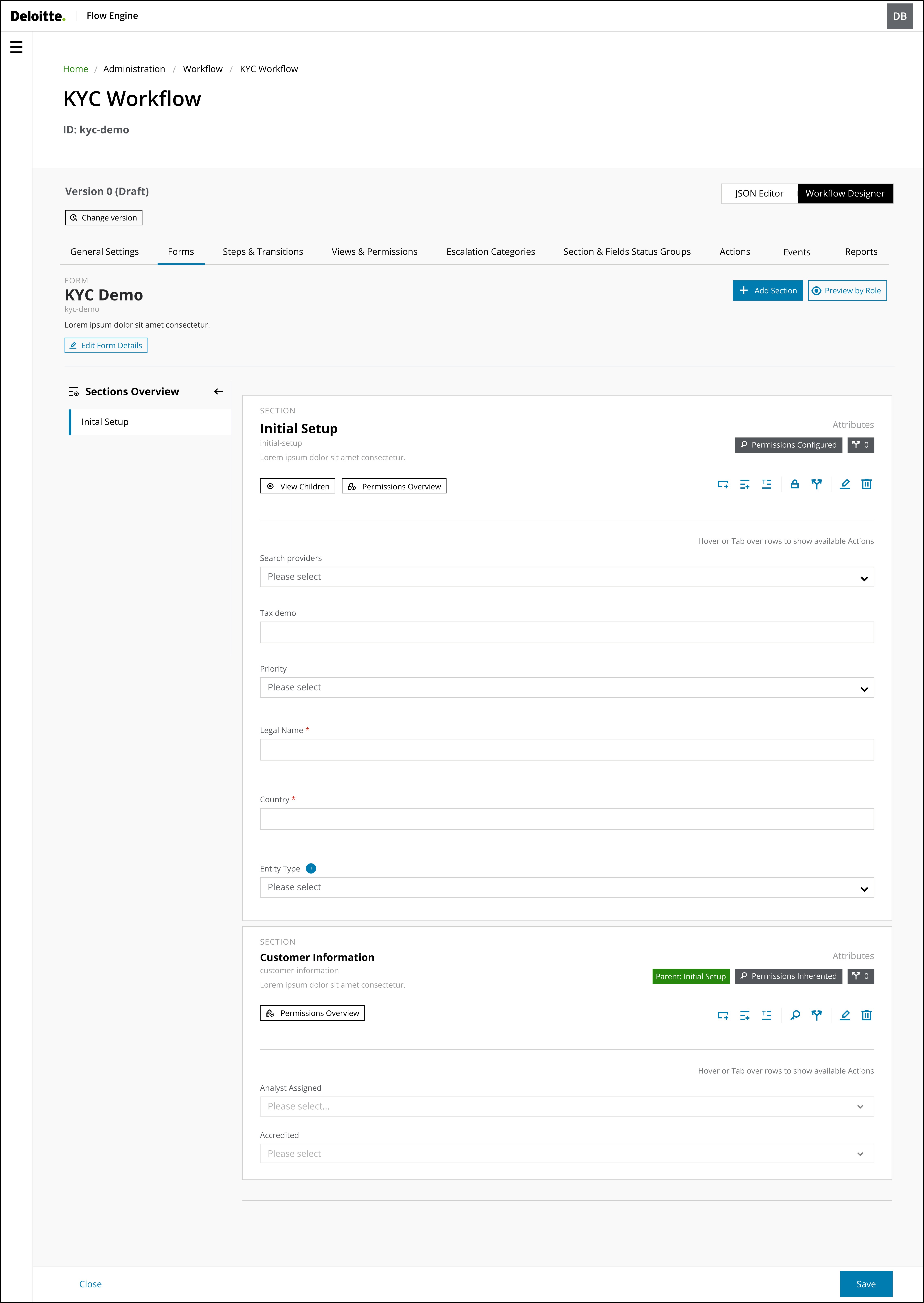This screenshot has height=1303, width=924.
Task: Click edit pencil icon for Customer Information section
Action: pos(845,1015)
